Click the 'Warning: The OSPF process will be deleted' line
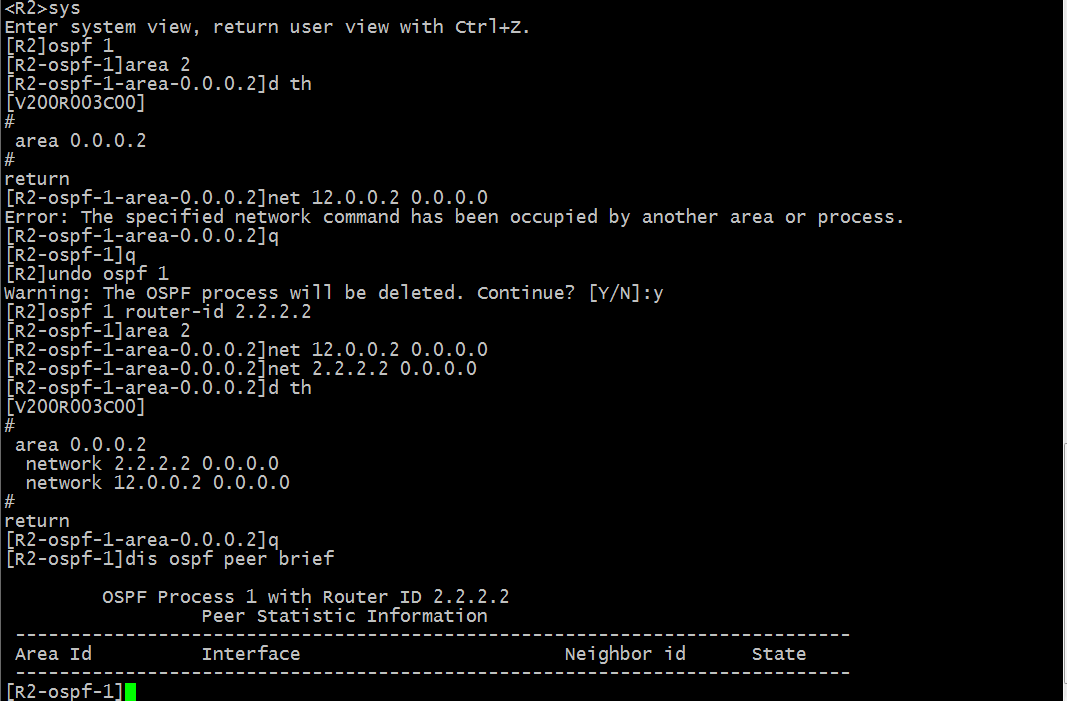Viewport: 1067px width, 701px height. [x=333, y=293]
